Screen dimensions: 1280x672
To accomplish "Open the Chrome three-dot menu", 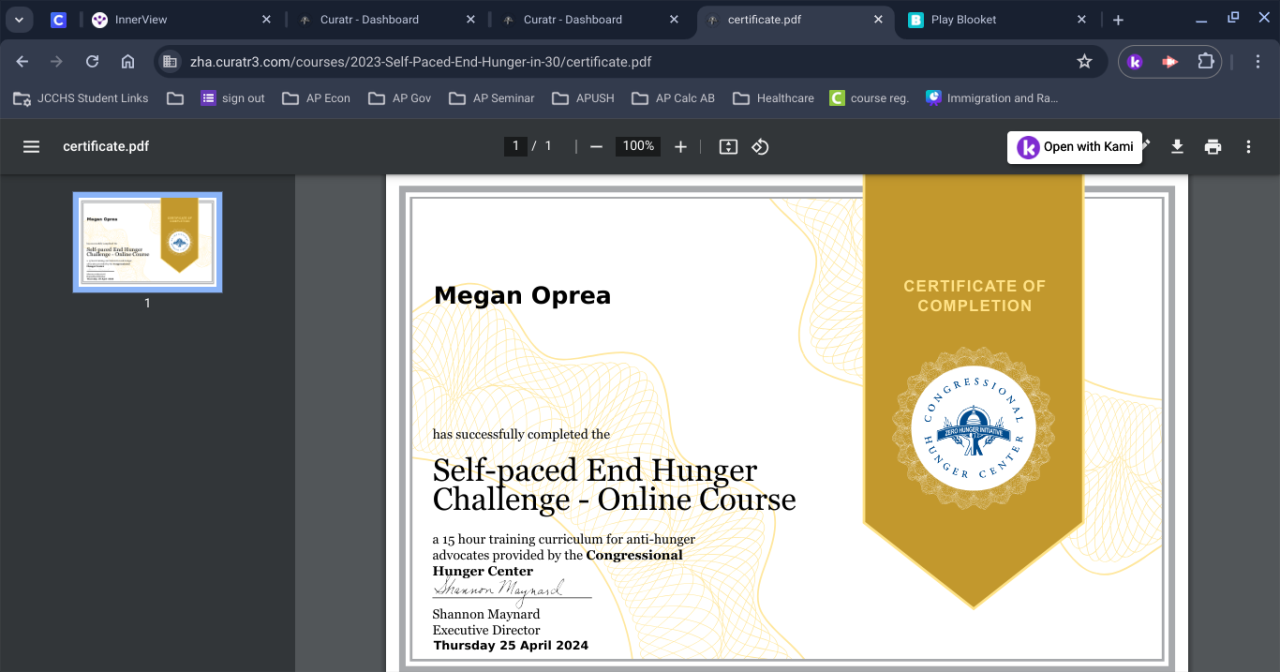I will (x=1258, y=61).
